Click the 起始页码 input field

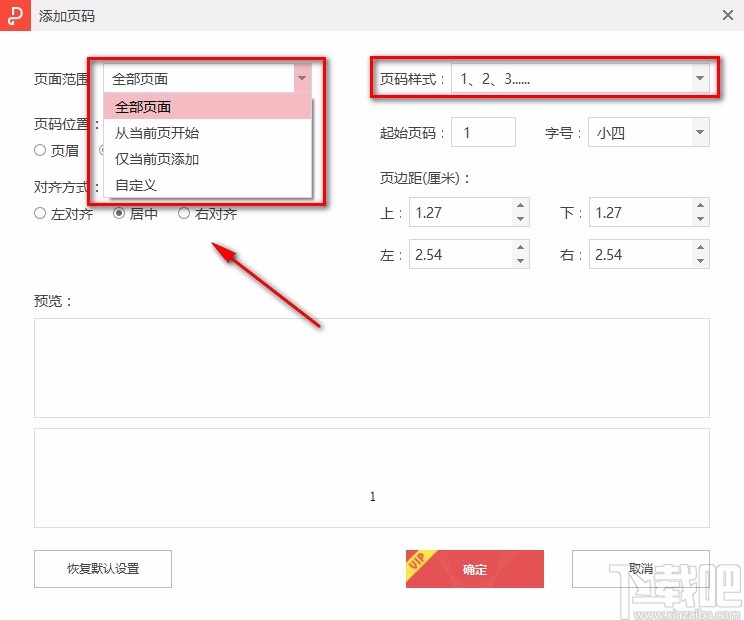484,133
